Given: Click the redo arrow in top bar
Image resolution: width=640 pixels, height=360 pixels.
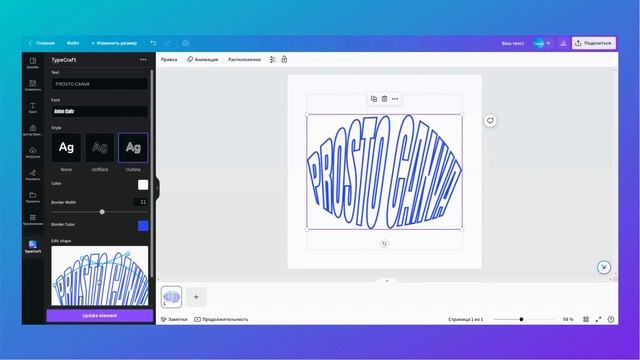Looking at the screenshot, I should (x=168, y=43).
